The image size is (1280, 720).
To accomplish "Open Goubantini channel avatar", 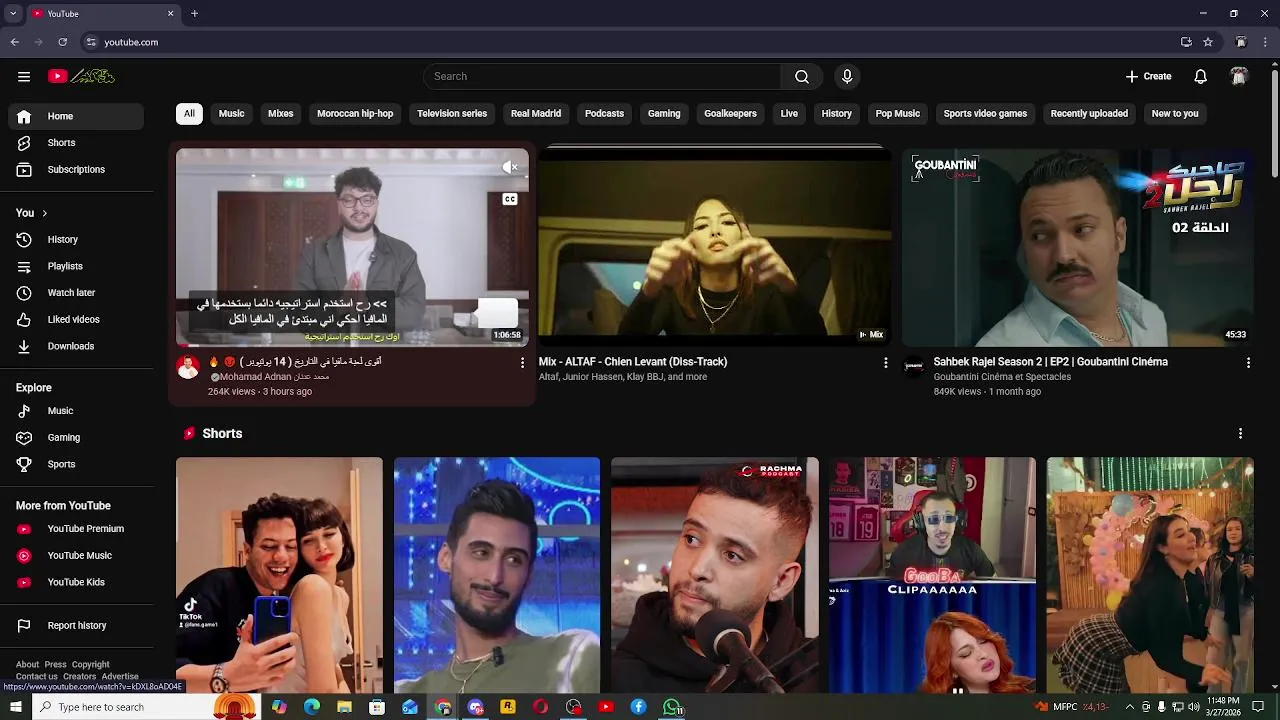I will (914, 367).
